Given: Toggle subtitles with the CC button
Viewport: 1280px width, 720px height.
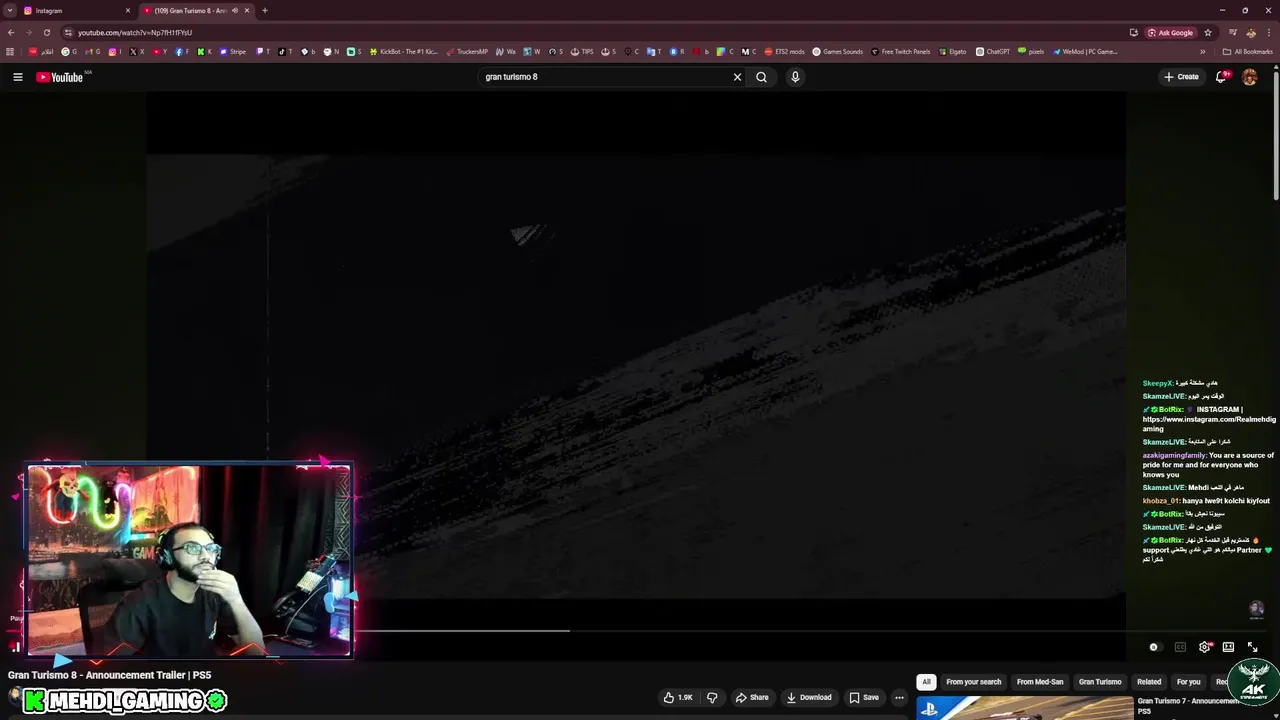Looking at the screenshot, I should tap(1180, 647).
